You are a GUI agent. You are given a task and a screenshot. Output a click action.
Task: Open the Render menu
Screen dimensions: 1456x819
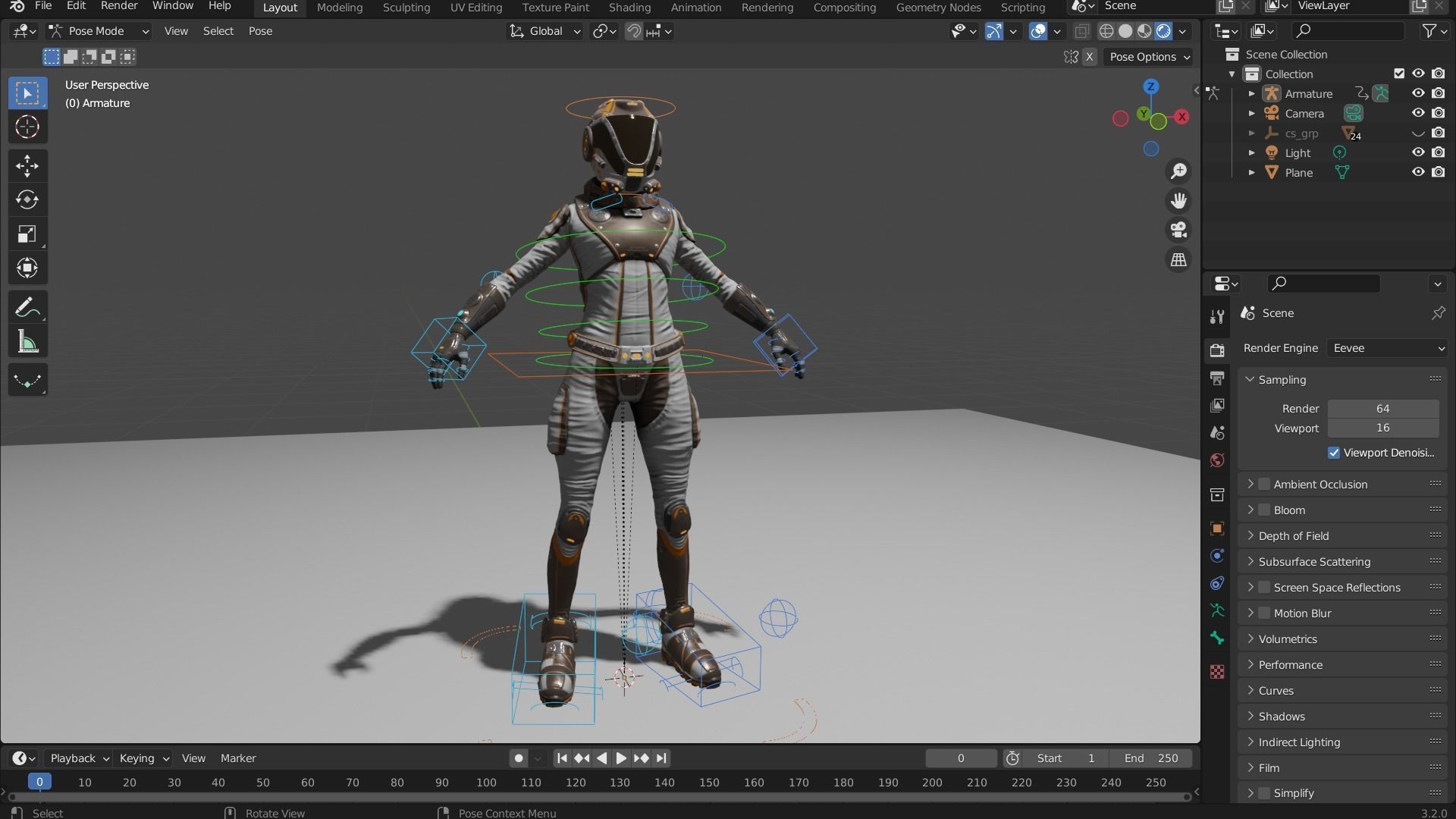119,6
